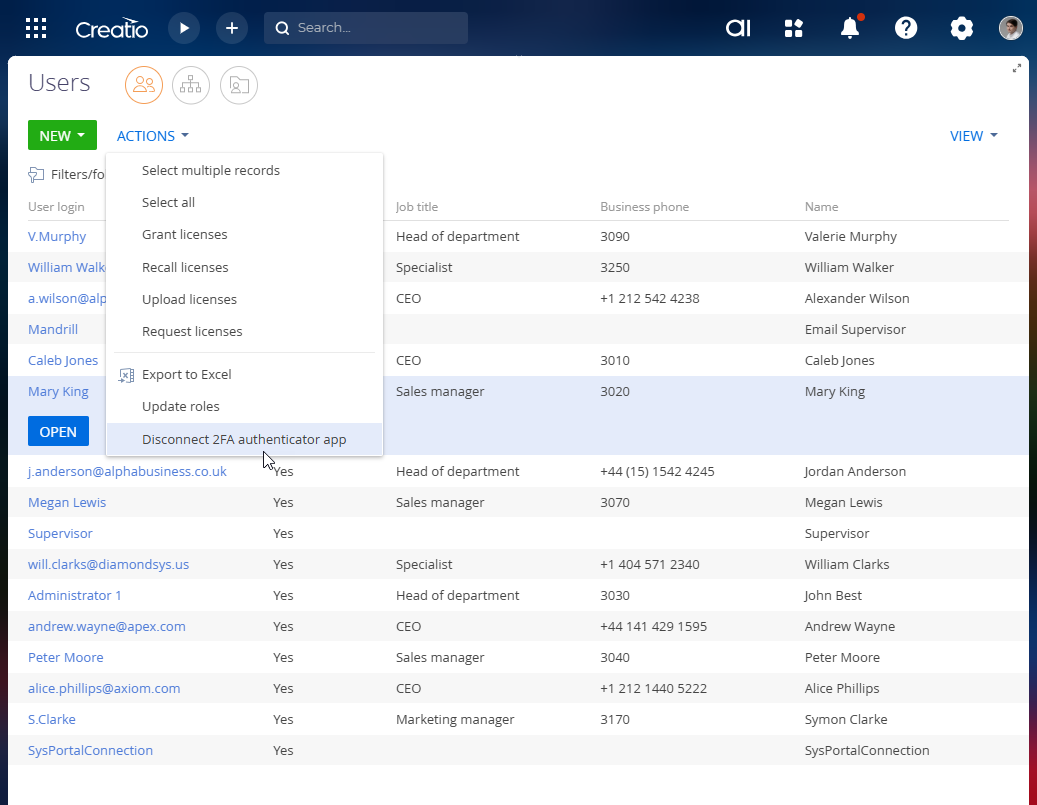This screenshot has height=805, width=1037.
Task: Select Grant licenses from the menu
Action: (184, 235)
